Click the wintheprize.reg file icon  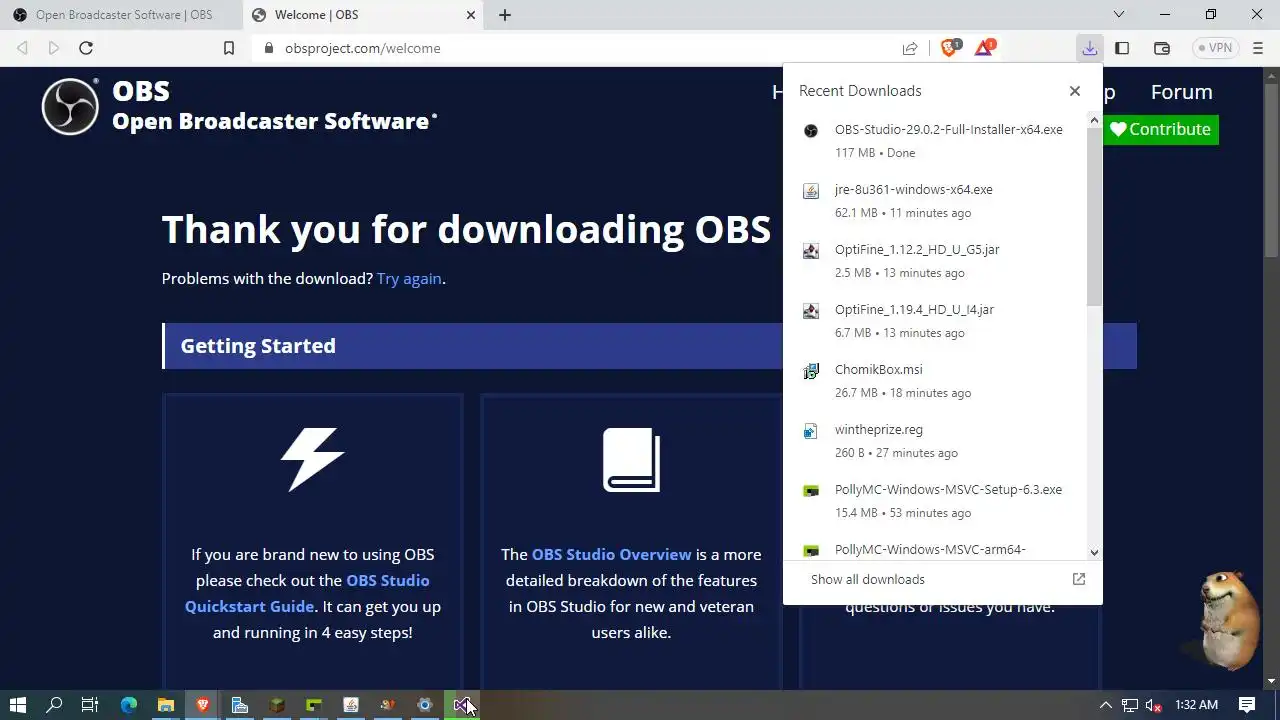click(811, 431)
